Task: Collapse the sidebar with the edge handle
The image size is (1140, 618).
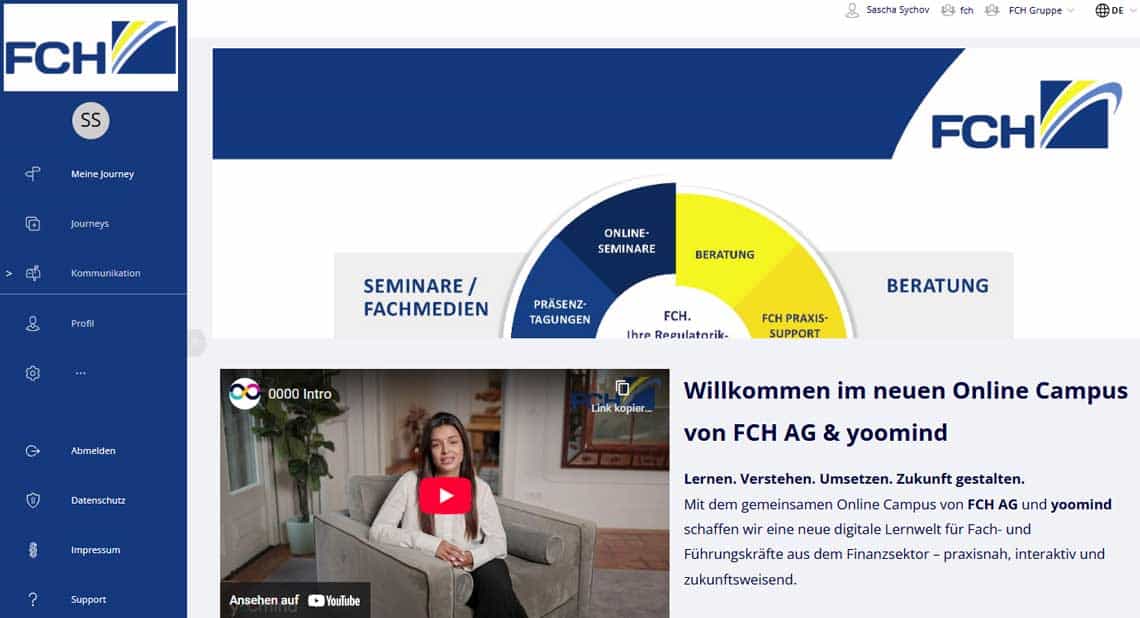Action: [196, 342]
